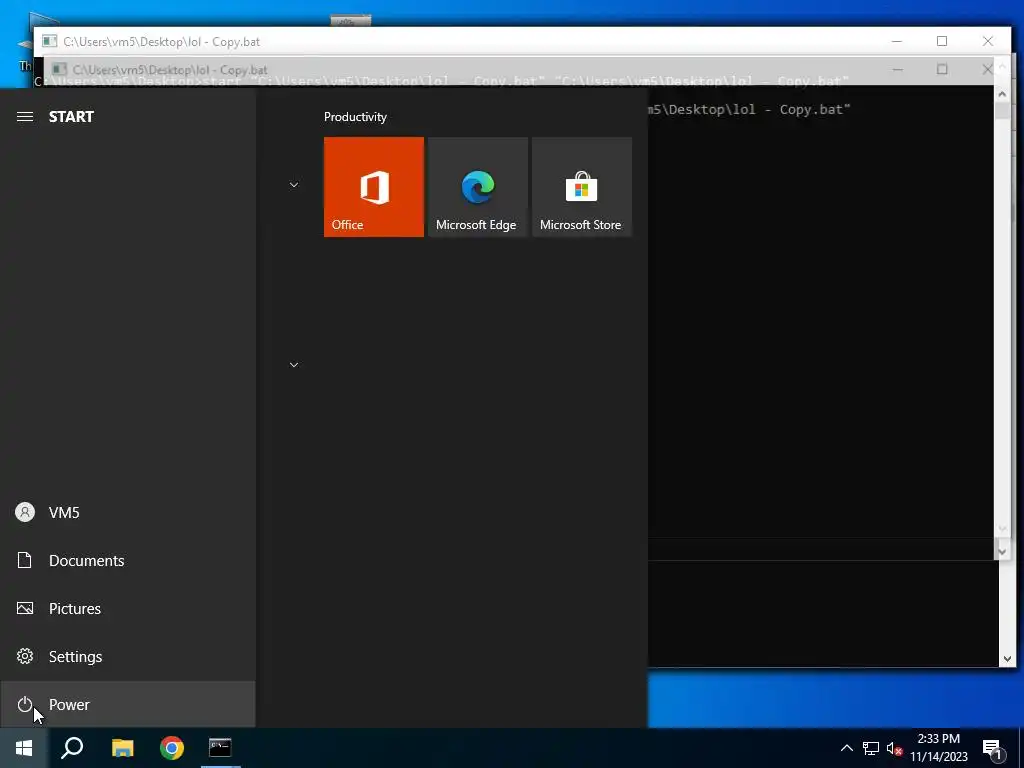Click scroll down arrow of the inner cmd pane
Screen dimensions: 1024x768
coord(1002,552)
